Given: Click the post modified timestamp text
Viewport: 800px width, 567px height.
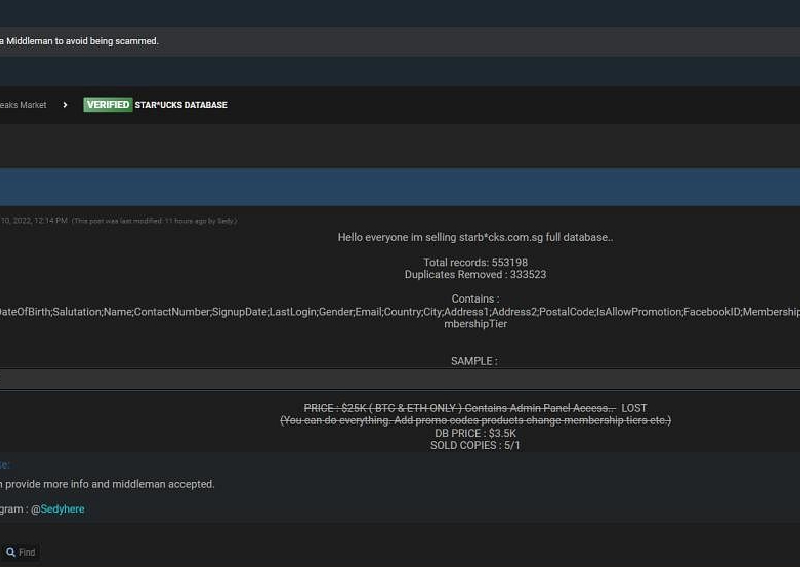Looking at the screenshot, I should click(154, 221).
